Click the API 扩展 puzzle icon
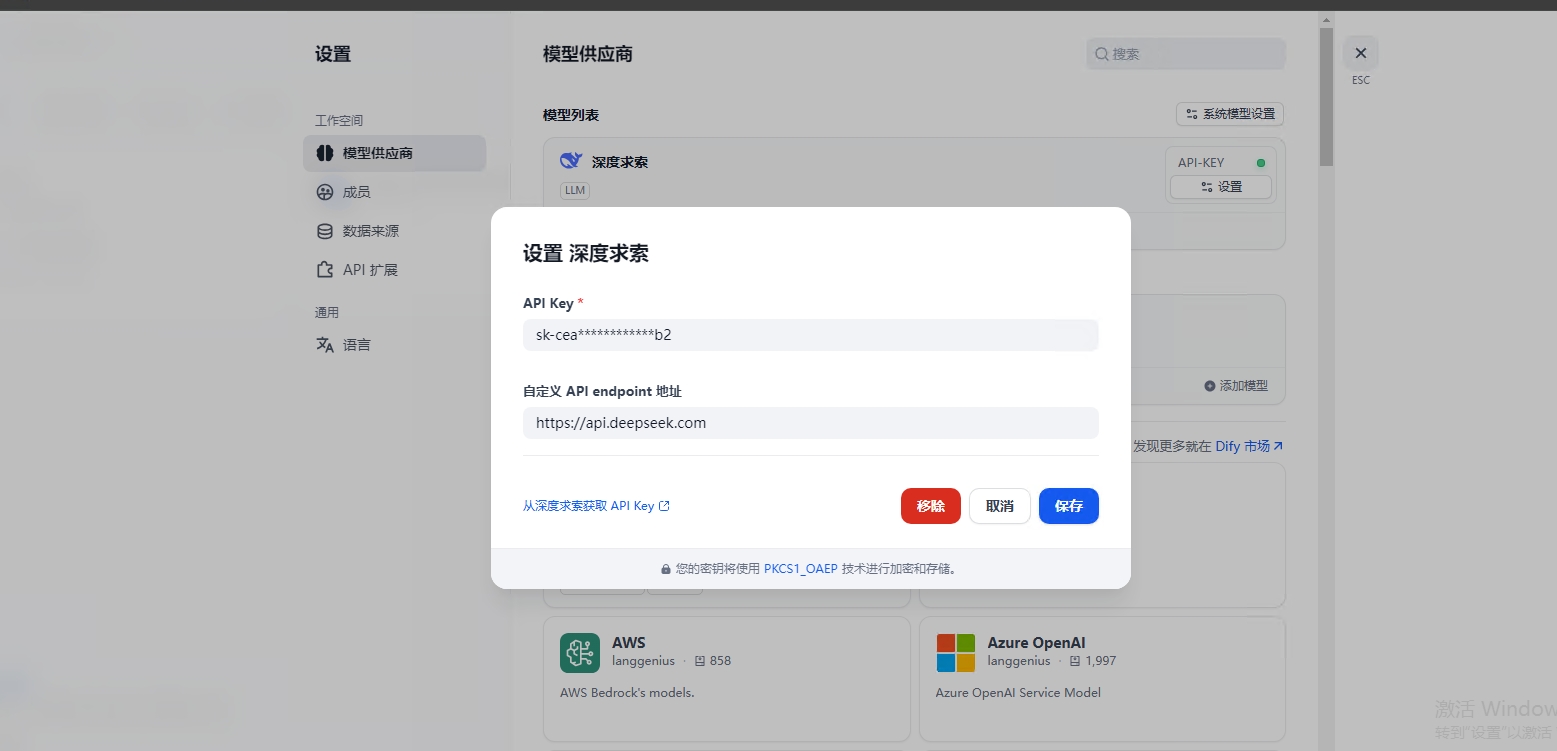 [x=325, y=270]
